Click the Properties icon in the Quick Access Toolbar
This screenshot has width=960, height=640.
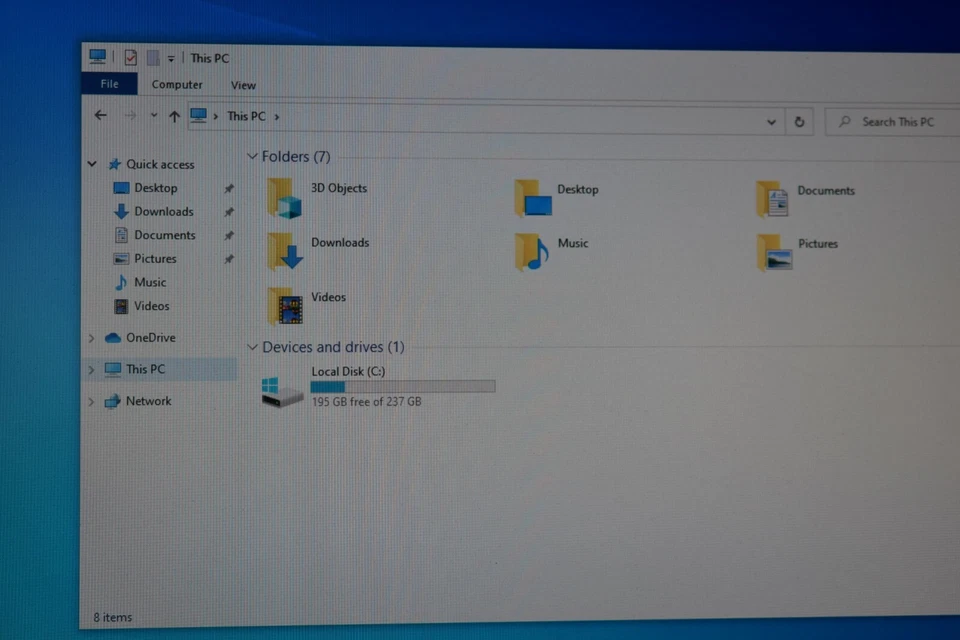[130, 57]
